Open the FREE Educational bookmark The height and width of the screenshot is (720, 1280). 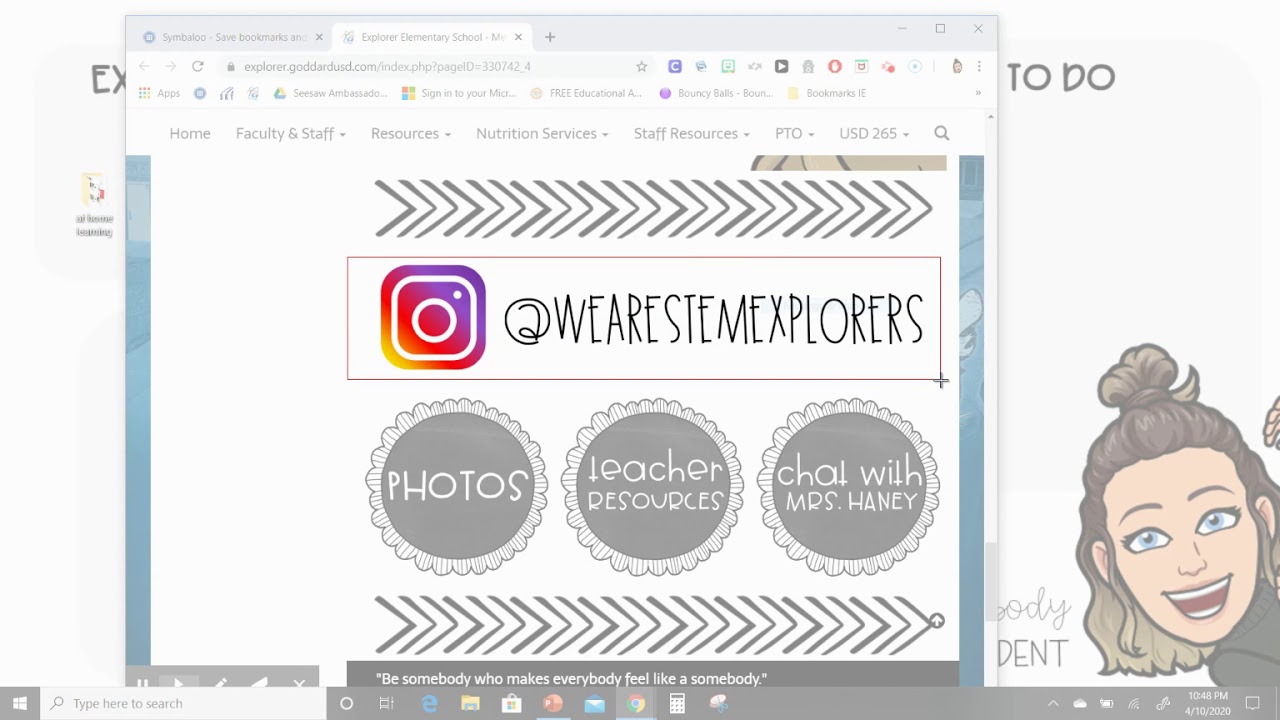click(586, 93)
